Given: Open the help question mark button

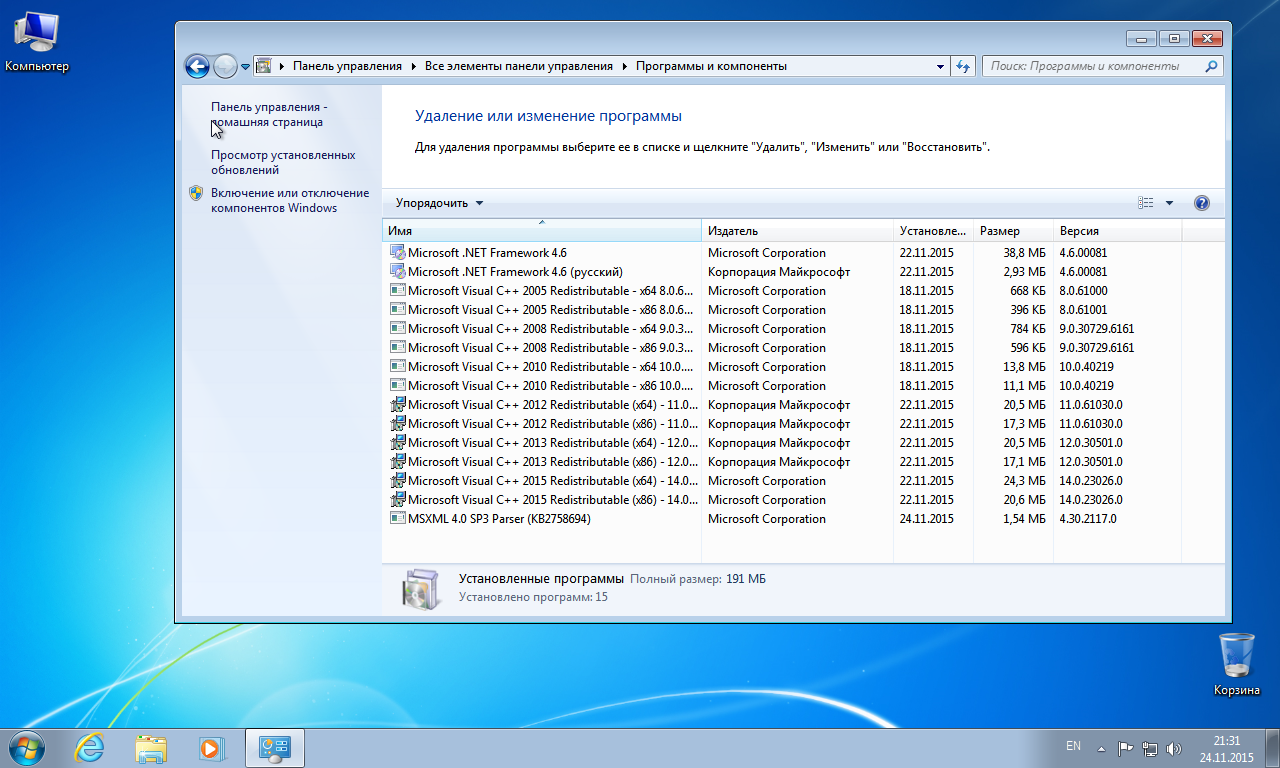Looking at the screenshot, I should [x=1202, y=203].
